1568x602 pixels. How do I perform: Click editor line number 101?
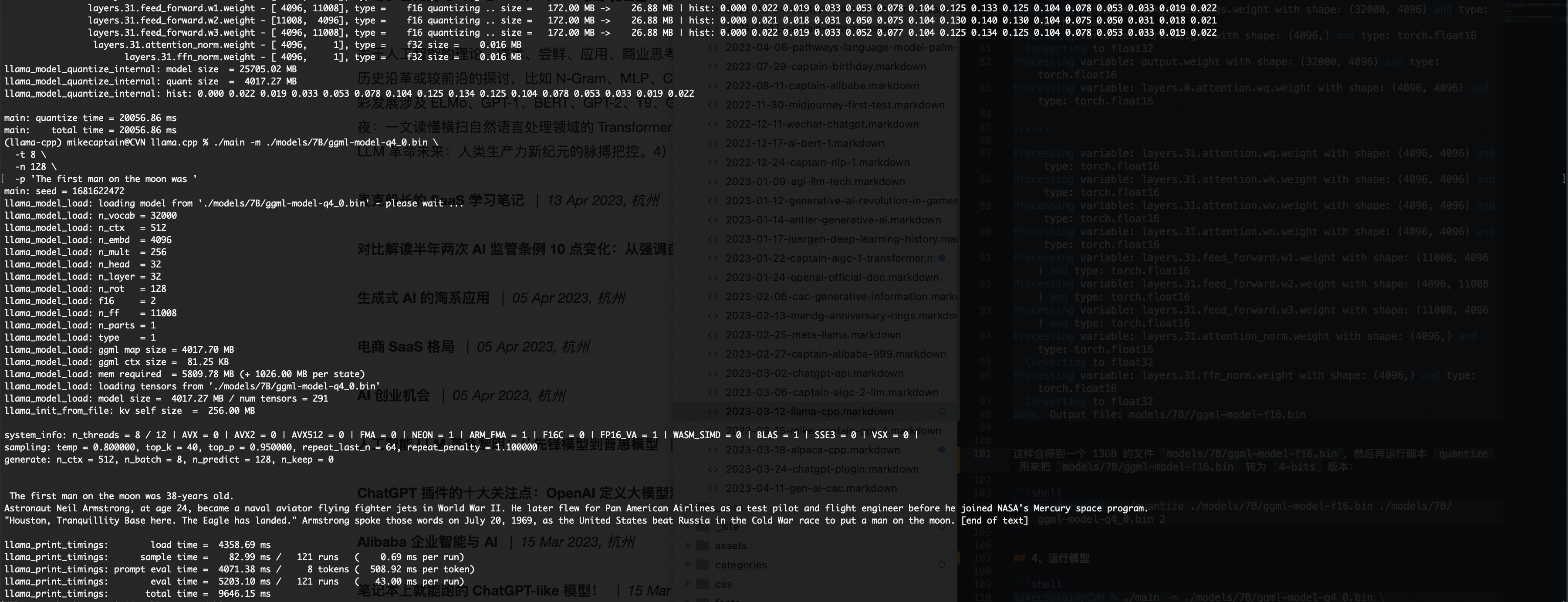point(982,453)
